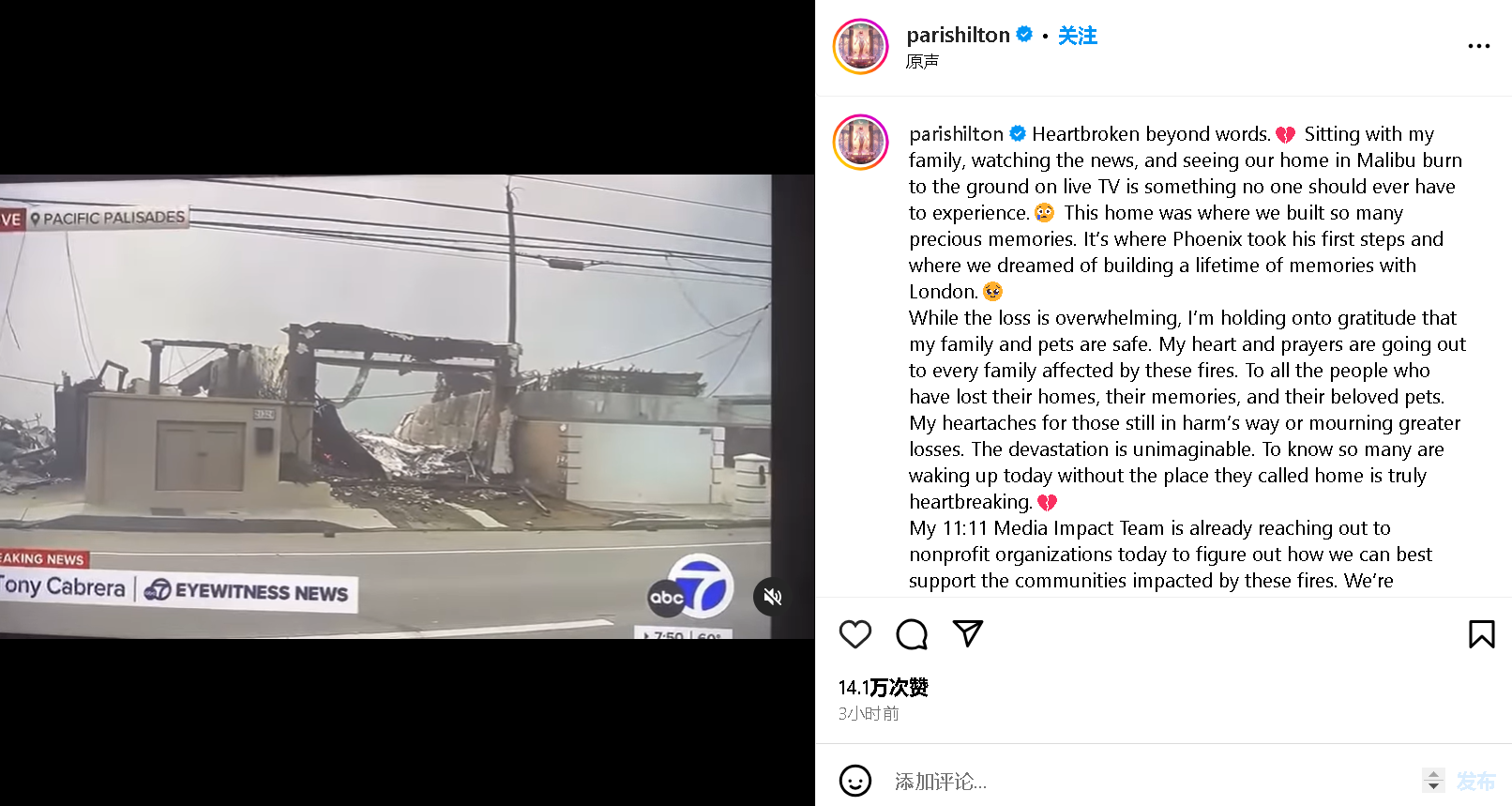View the 14.1万次赞 likes list
The width and height of the screenshot is (1512, 806).
click(x=883, y=688)
